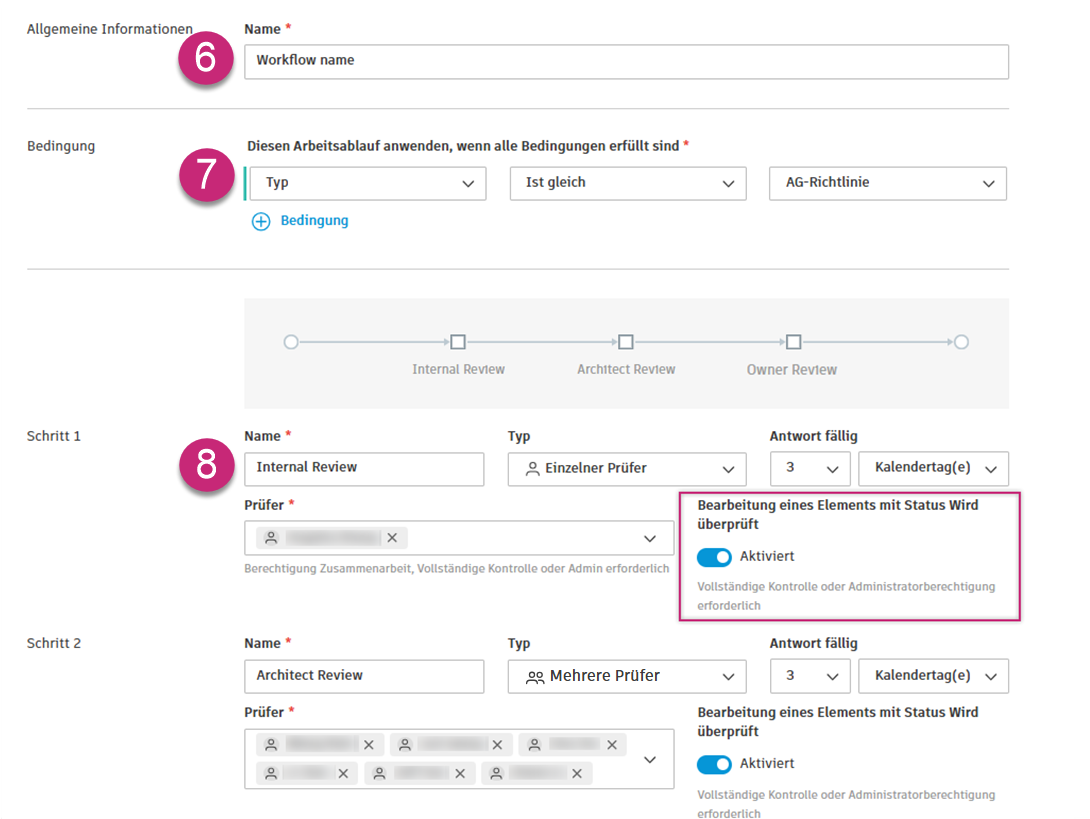This screenshot has height=819, width=1090.
Task: Click the plus icon to add Bedingung
Action: pos(261,221)
